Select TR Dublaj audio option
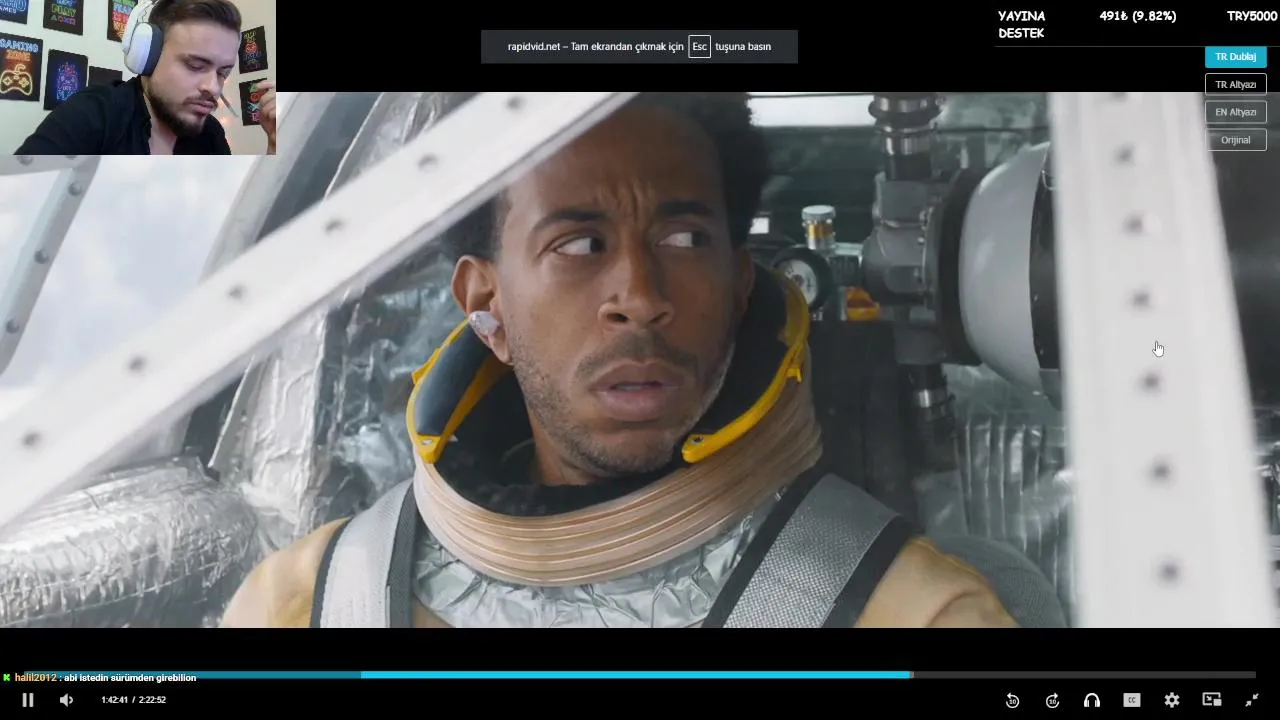This screenshot has height=720, width=1280. tap(1236, 57)
